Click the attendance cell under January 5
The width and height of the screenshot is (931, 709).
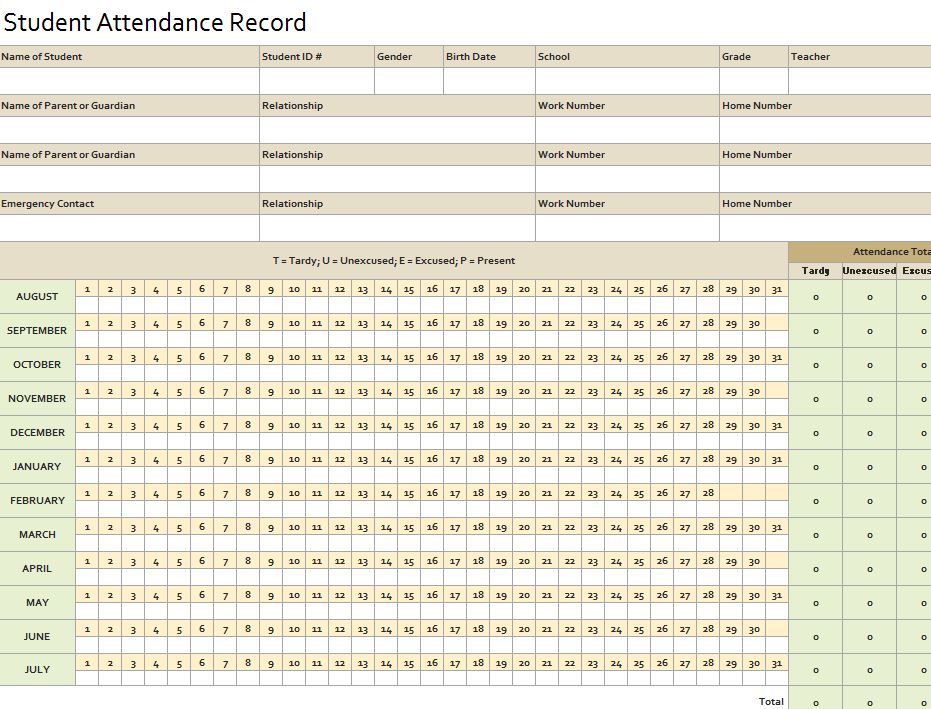pyautogui.click(x=179, y=475)
